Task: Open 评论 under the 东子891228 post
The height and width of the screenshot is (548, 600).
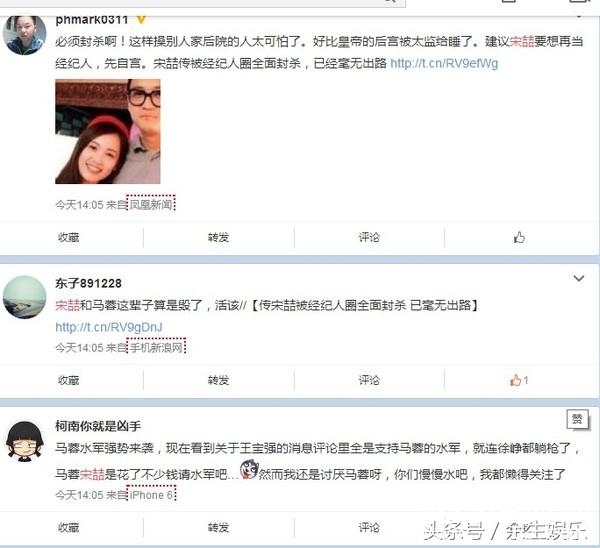Action: [x=369, y=380]
